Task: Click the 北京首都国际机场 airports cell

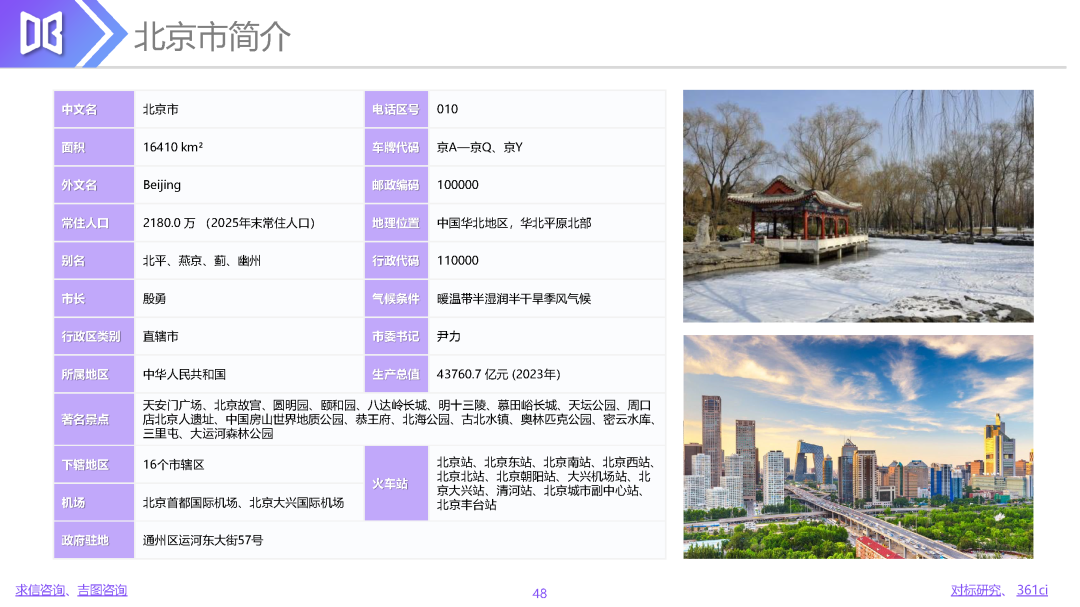Action: (249, 502)
